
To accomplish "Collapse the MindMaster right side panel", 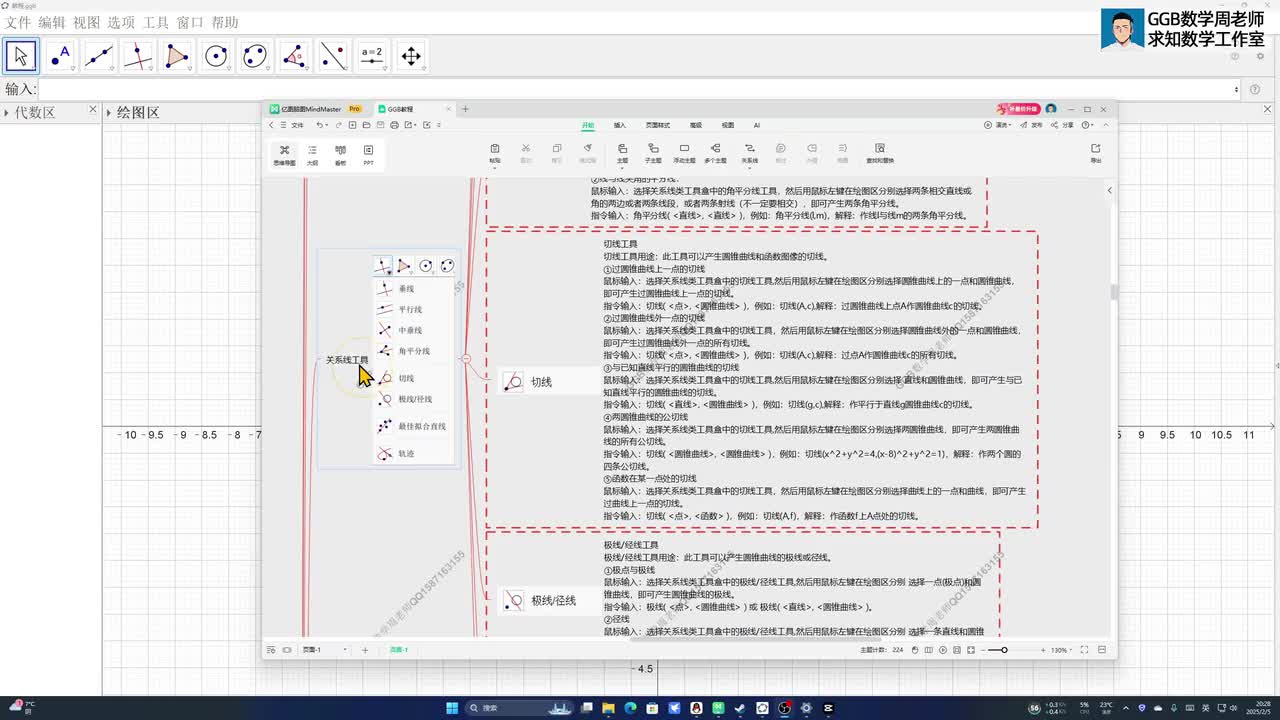I will pos(1109,190).
